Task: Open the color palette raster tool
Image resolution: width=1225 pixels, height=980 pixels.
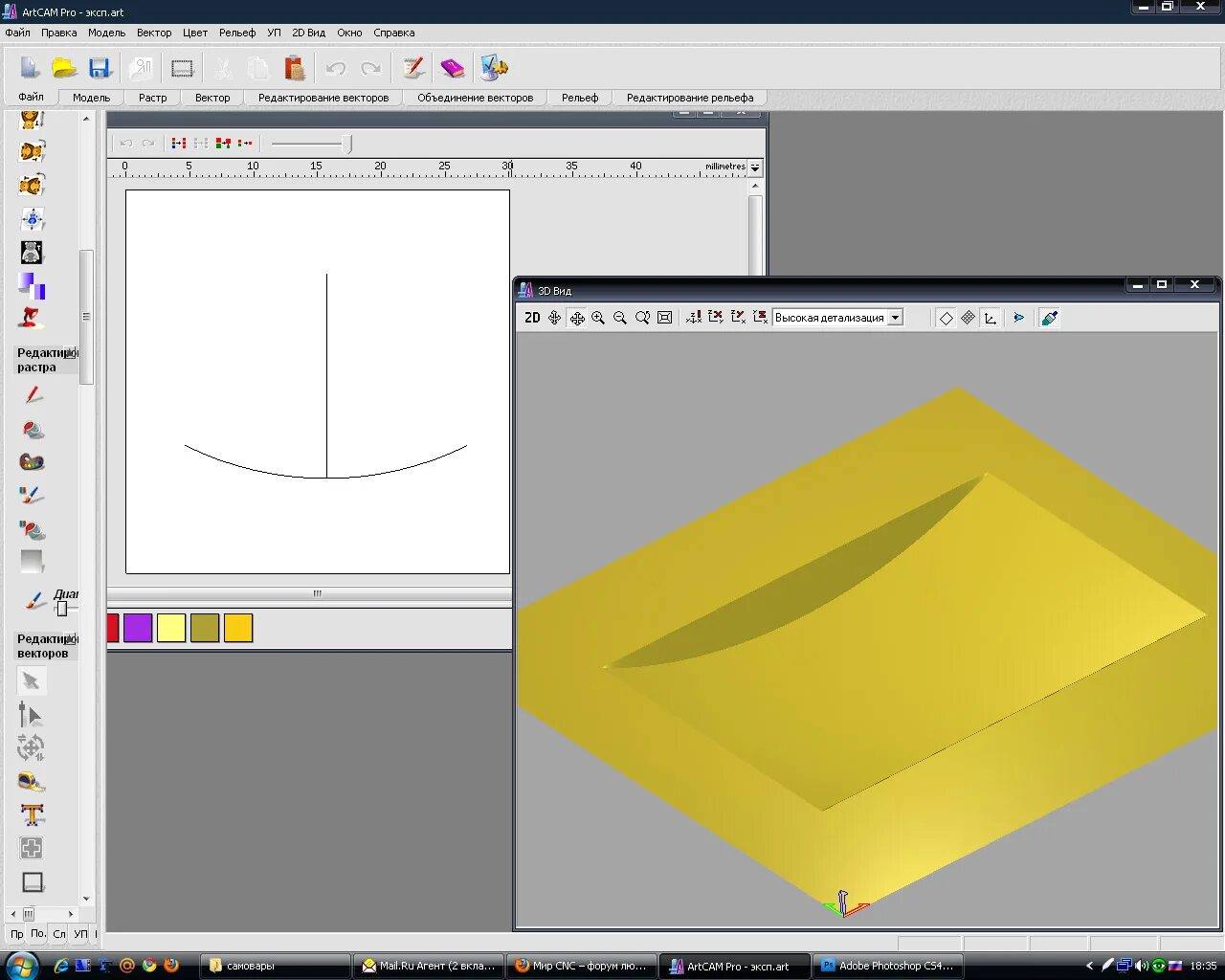Action: click(32, 462)
